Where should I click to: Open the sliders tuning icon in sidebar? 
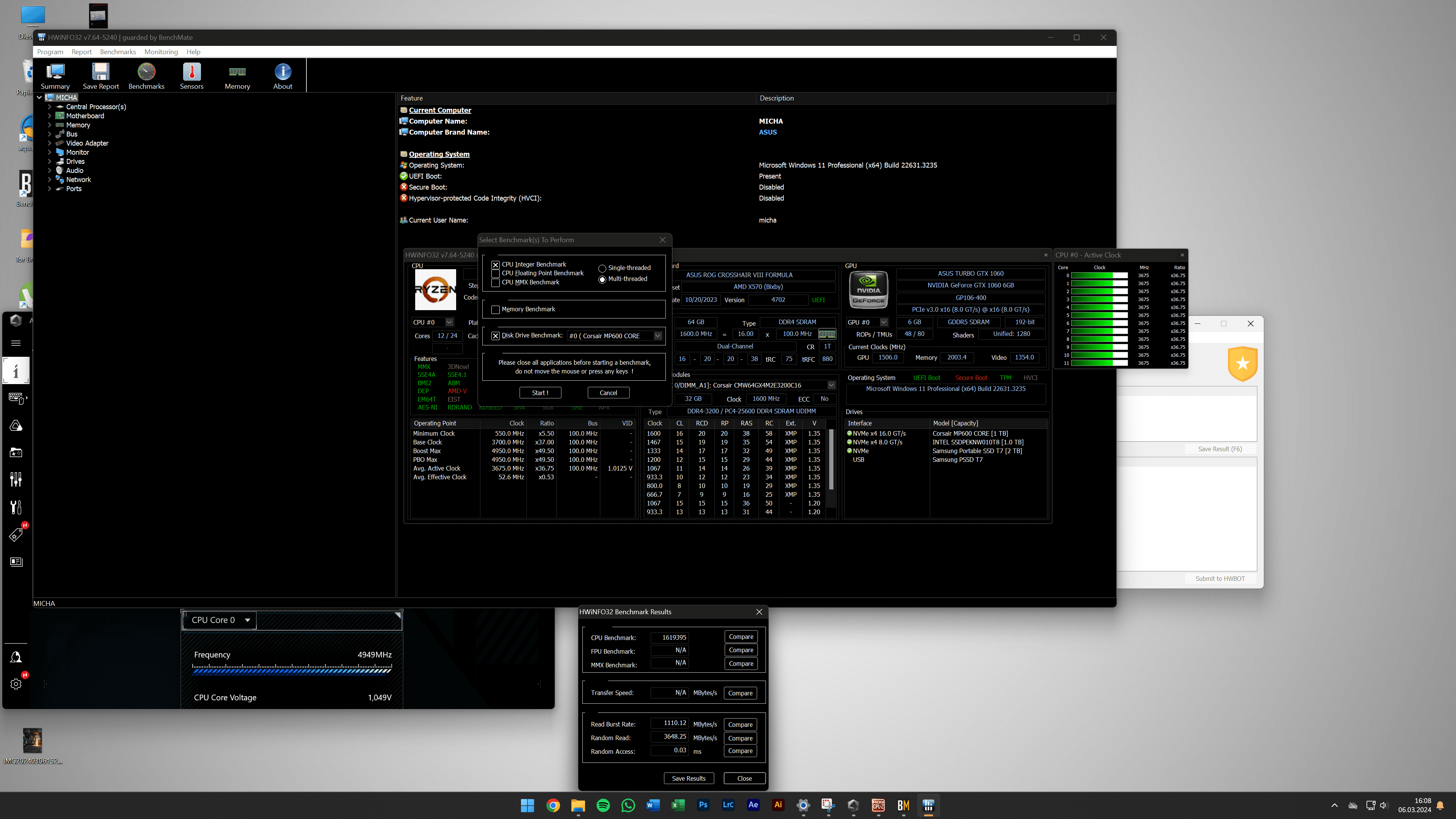(16, 479)
